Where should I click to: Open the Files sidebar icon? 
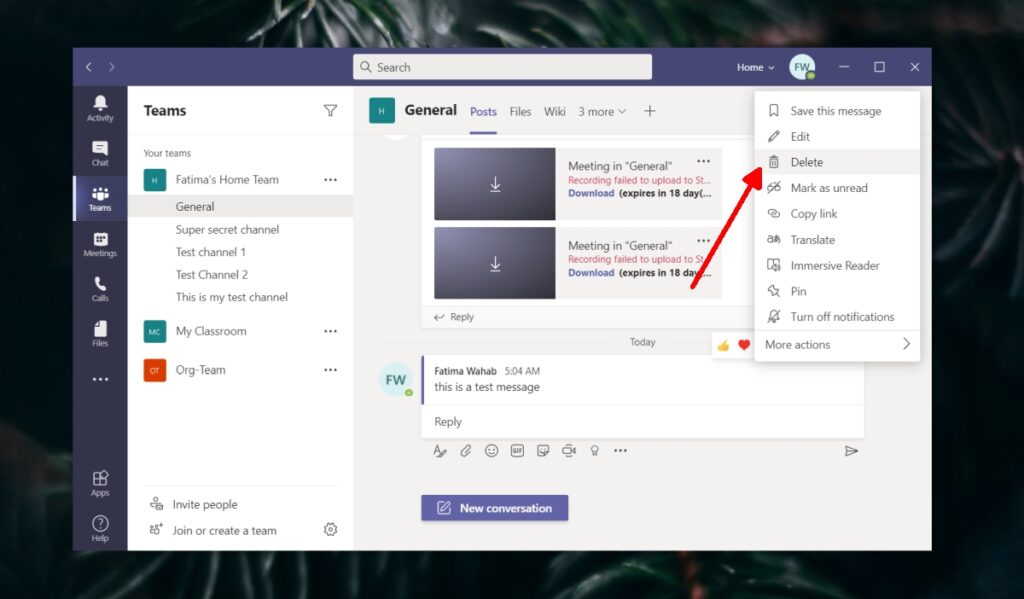(99, 334)
